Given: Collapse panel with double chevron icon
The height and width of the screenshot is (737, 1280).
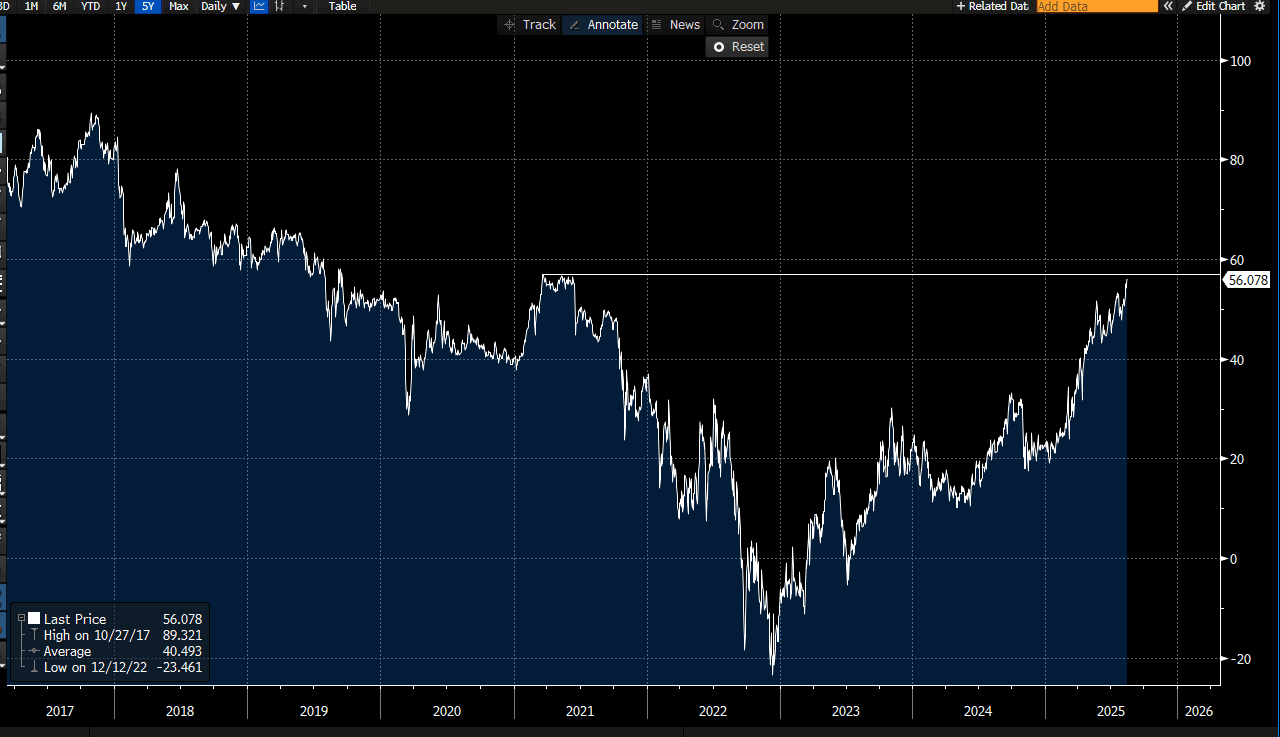Looking at the screenshot, I should (x=1168, y=6).
